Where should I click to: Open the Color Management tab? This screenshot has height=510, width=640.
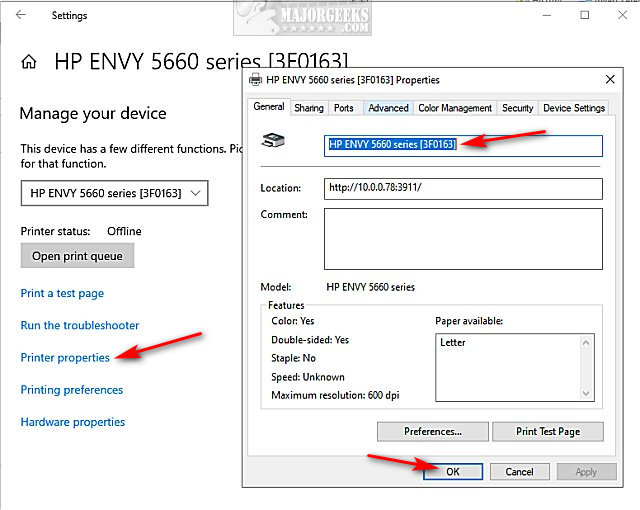click(455, 108)
